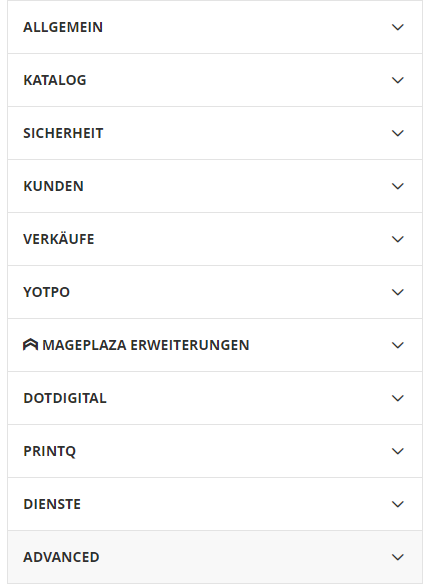
Task: Select the YOTPO label
Action: (47, 292)
